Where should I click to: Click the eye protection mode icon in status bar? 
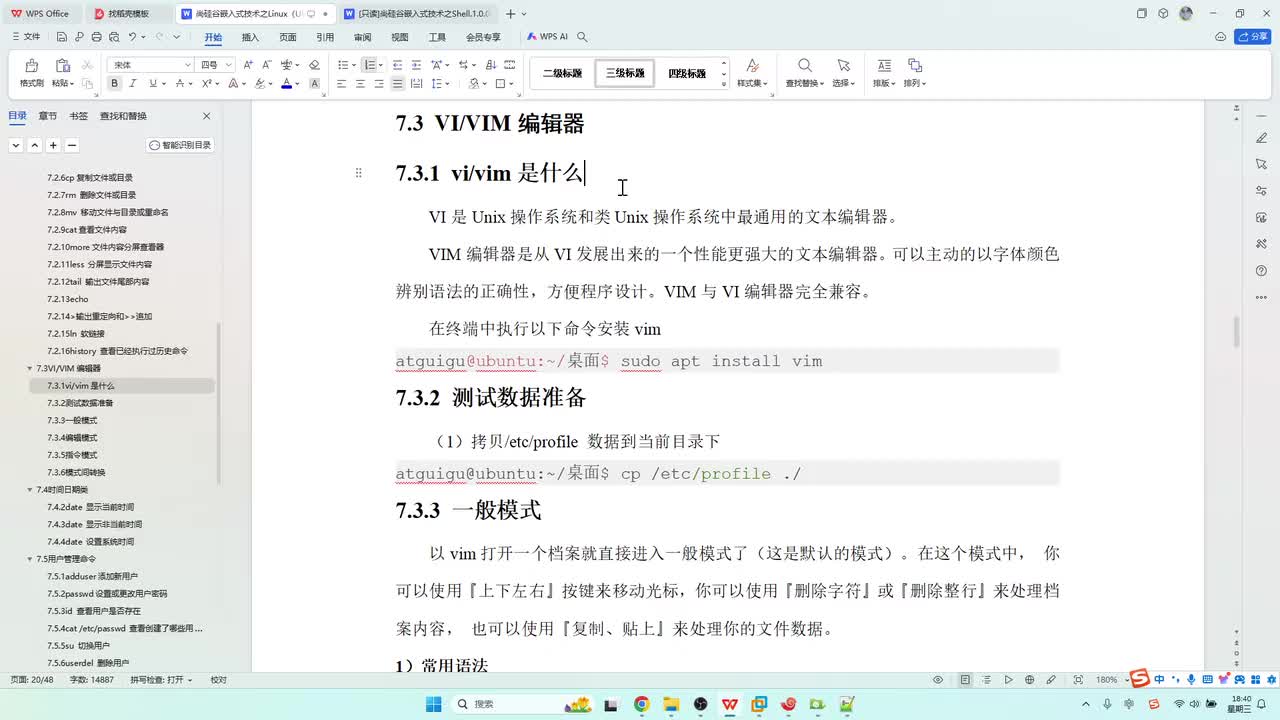click(x=938, y=680)
